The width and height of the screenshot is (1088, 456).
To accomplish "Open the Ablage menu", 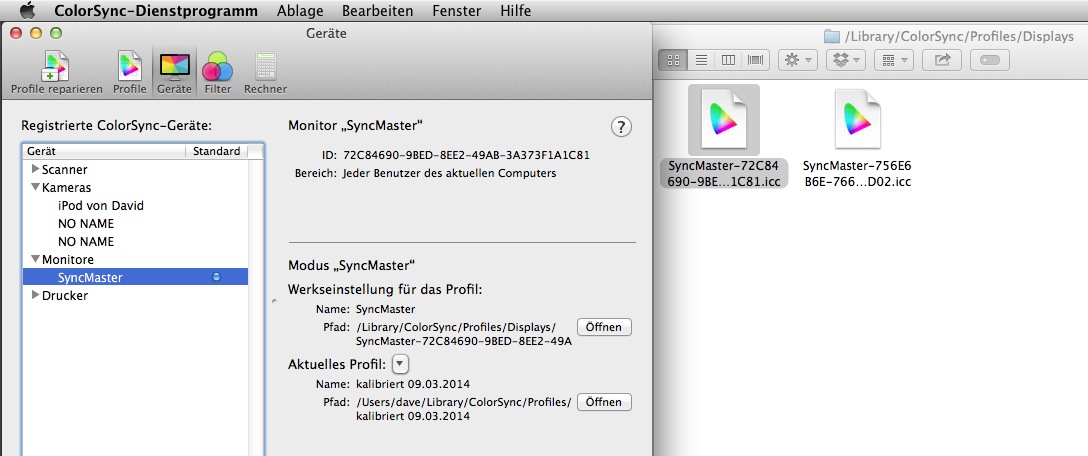I will 300,11.
